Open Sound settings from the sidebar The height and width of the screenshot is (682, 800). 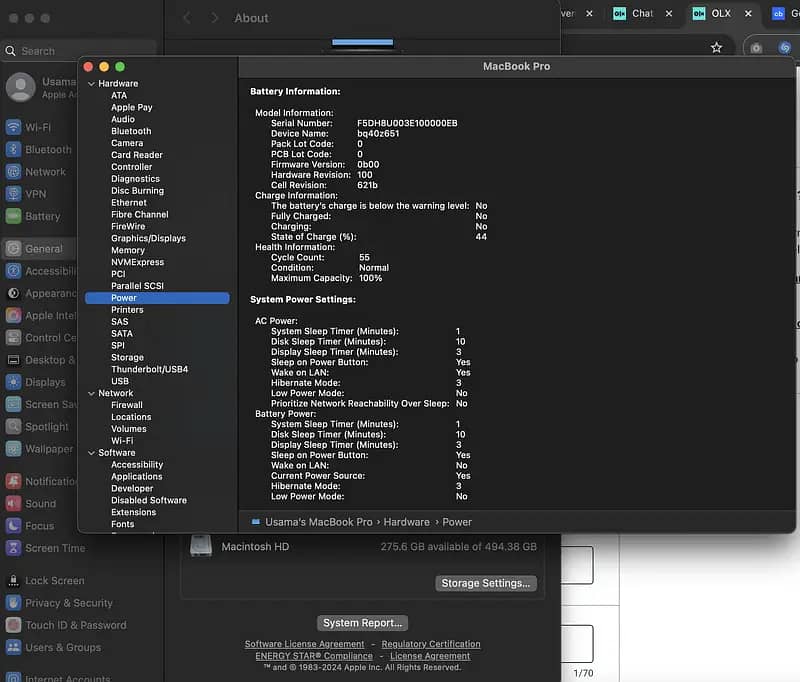point(40,503)
